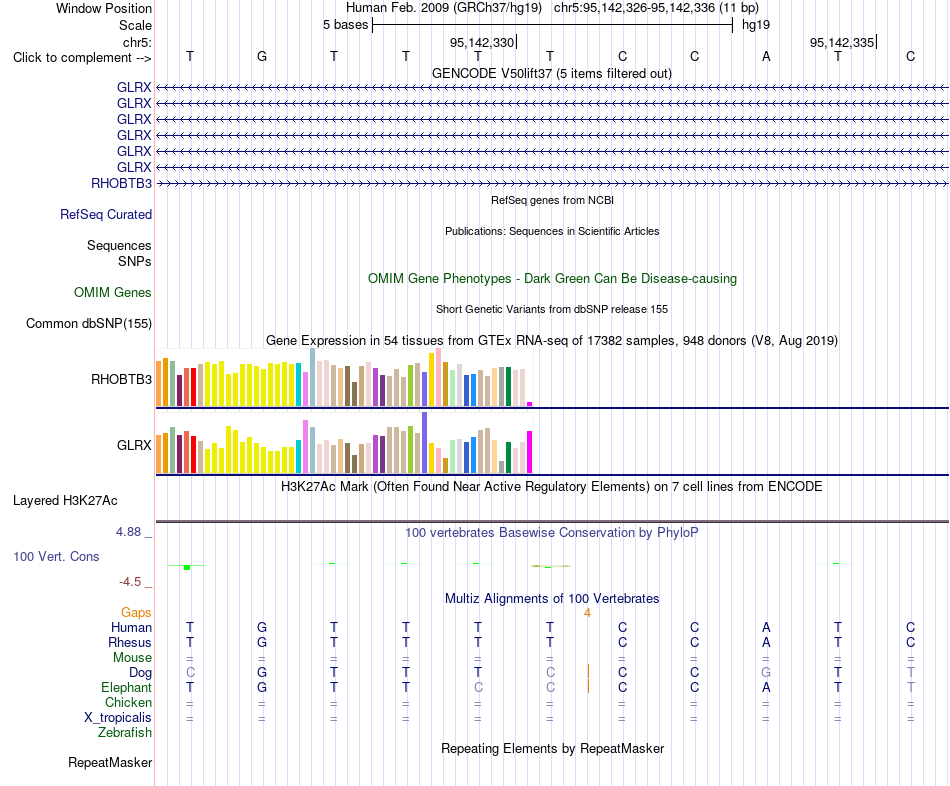Click the 'H3K27Ac Mark' ENCODE track title
Viewport: 950px width, 786px height.
pos(552,487)
